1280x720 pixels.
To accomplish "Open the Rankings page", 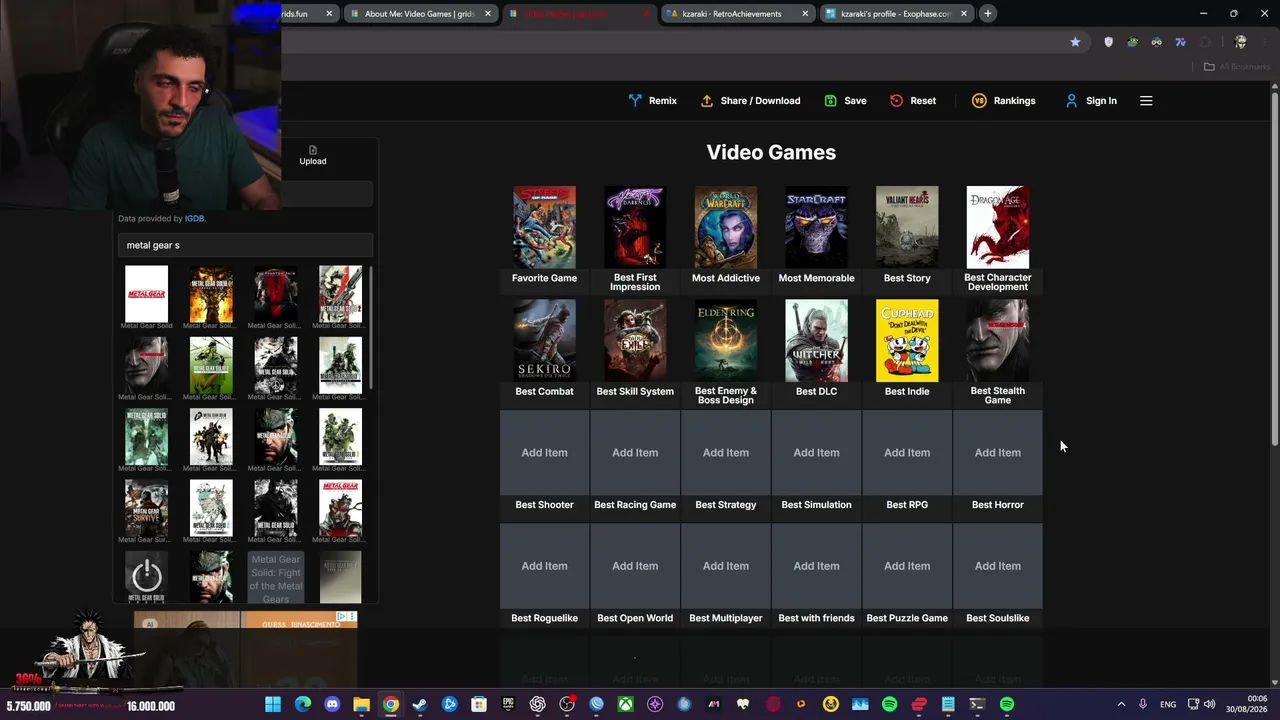I will click(x=1004, y=101).
